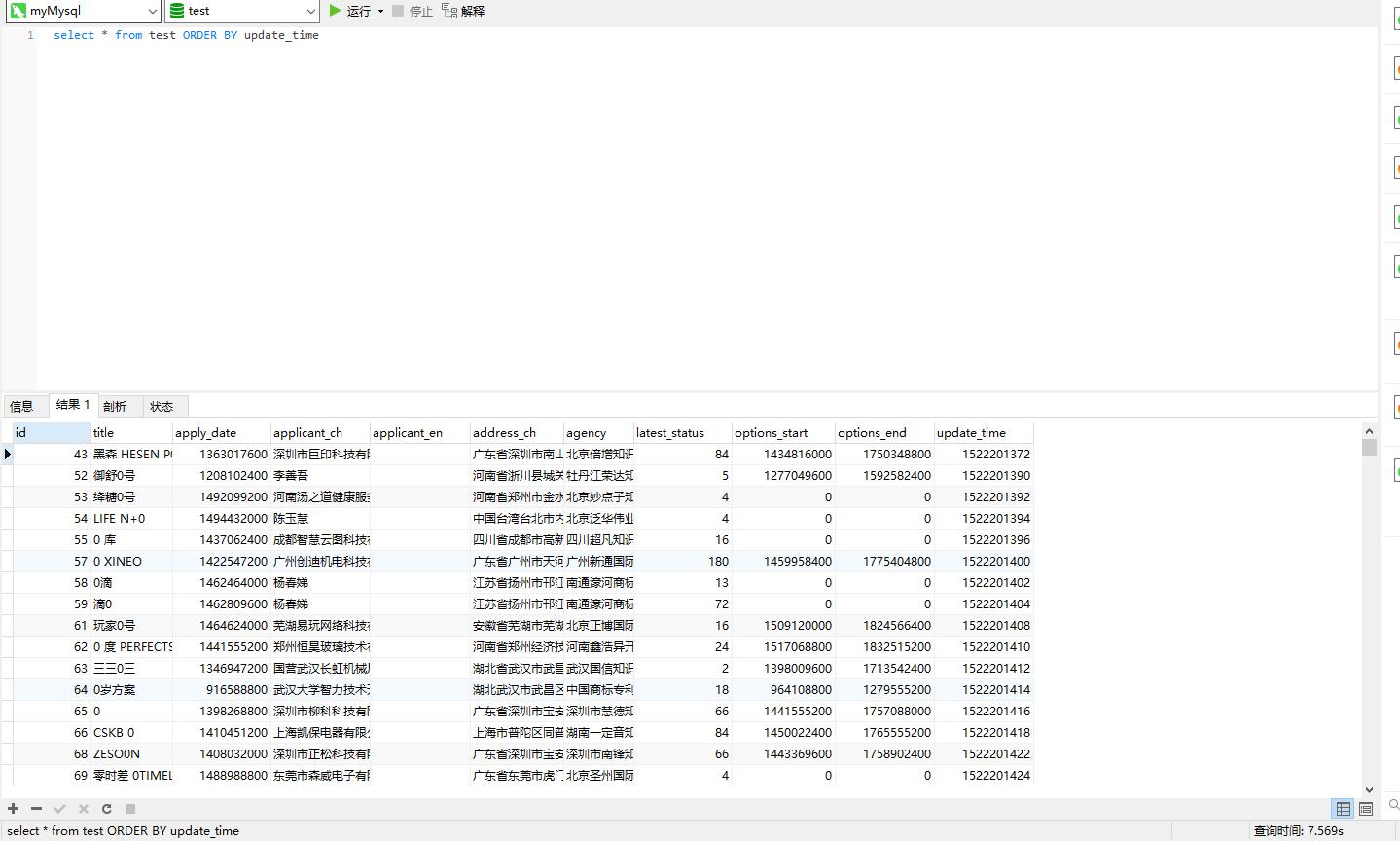Switch to the 信息 tab

[23, 406]
